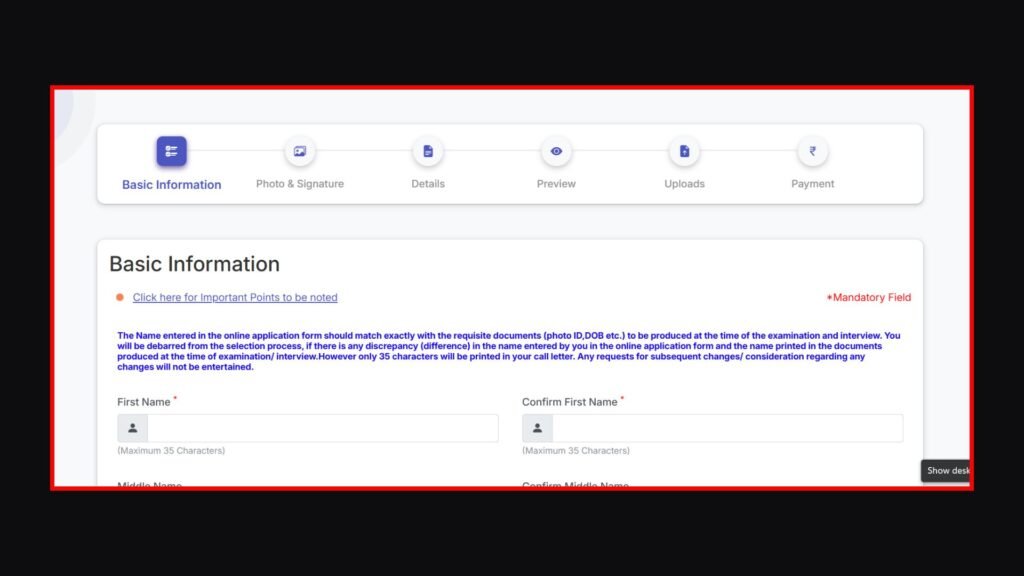Select the Photo & Signature step icon

pyautogui.click(x=299, y=152)
